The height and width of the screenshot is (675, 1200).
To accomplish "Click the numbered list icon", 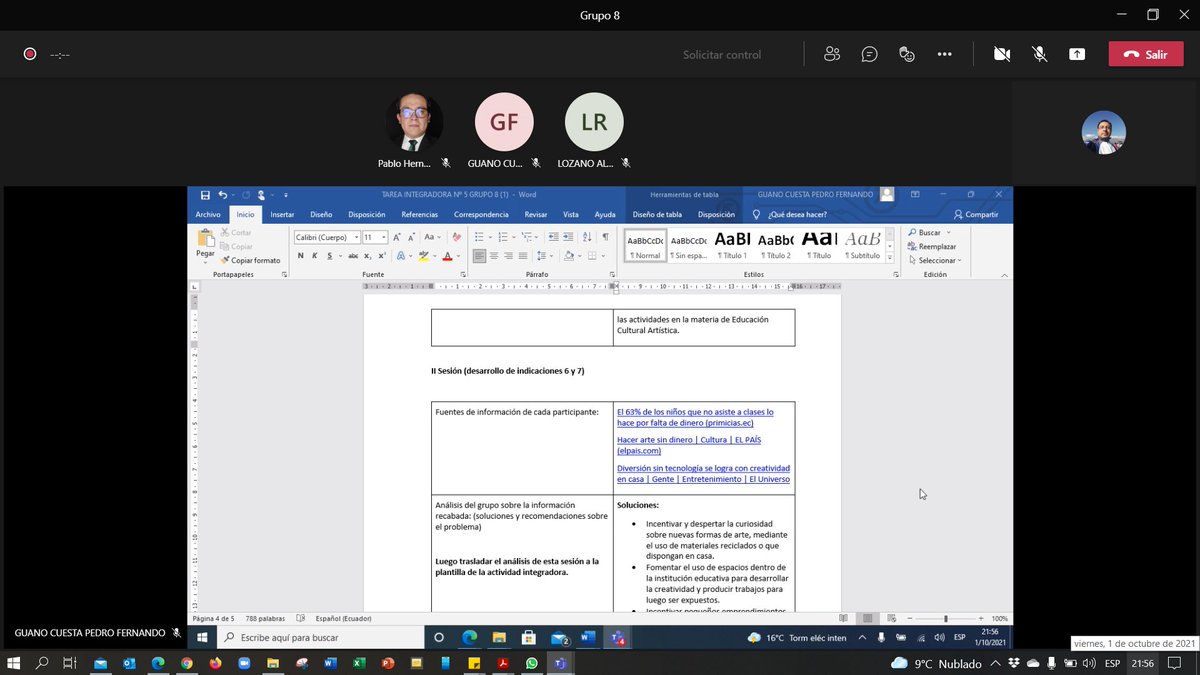I will point(502,237).
